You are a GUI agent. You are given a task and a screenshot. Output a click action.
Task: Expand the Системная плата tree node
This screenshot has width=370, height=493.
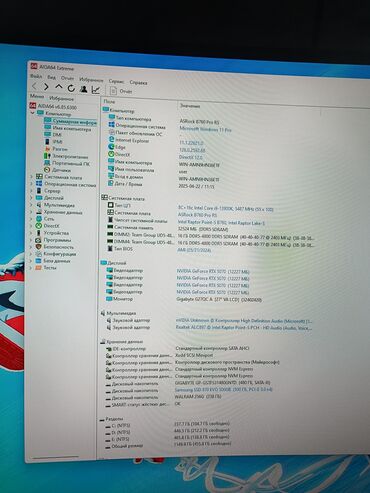(x=32, y=177)
